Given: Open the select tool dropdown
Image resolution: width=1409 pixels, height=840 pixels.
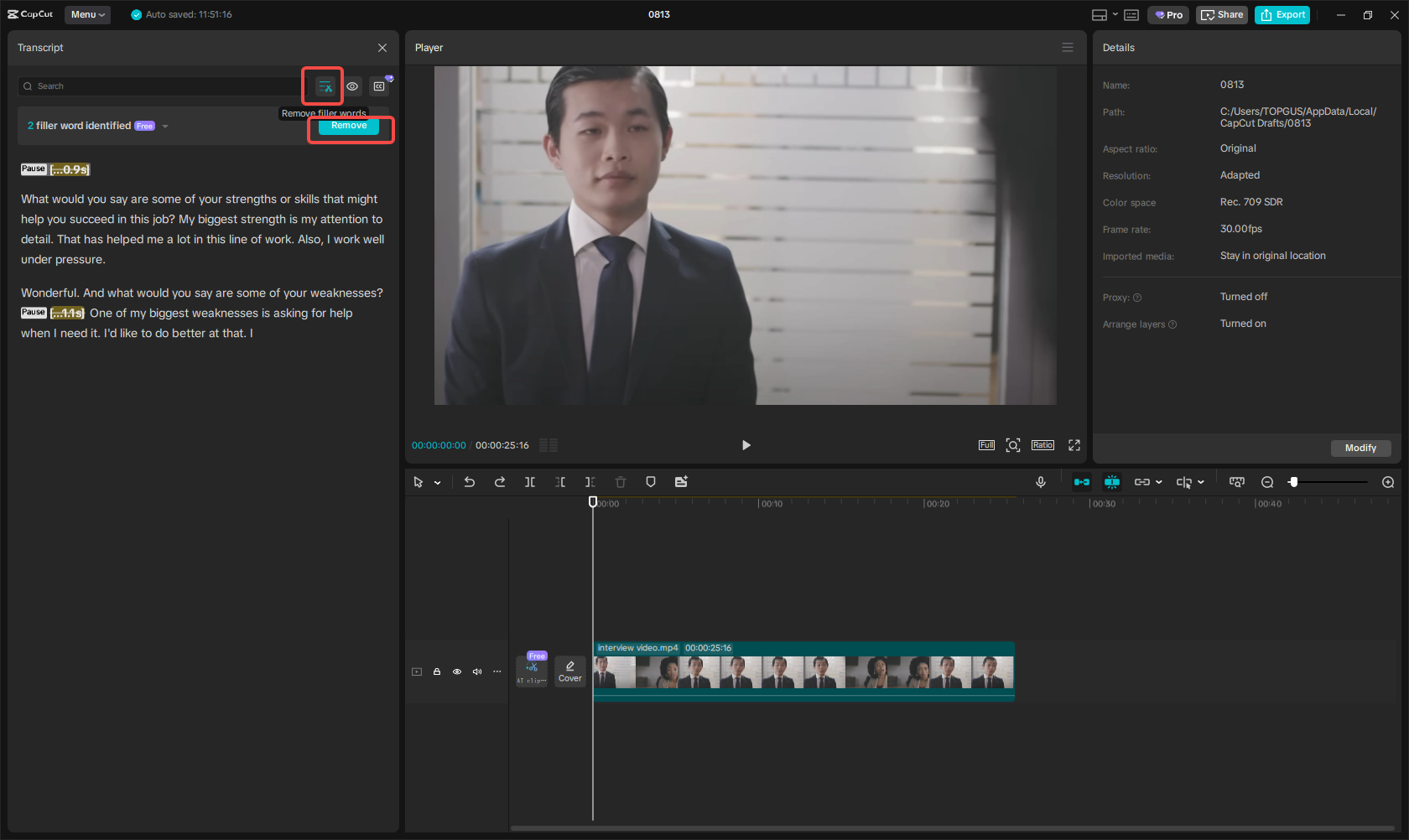Looking at the screenshot, I should pyautogui.click(x=437, y=482).
